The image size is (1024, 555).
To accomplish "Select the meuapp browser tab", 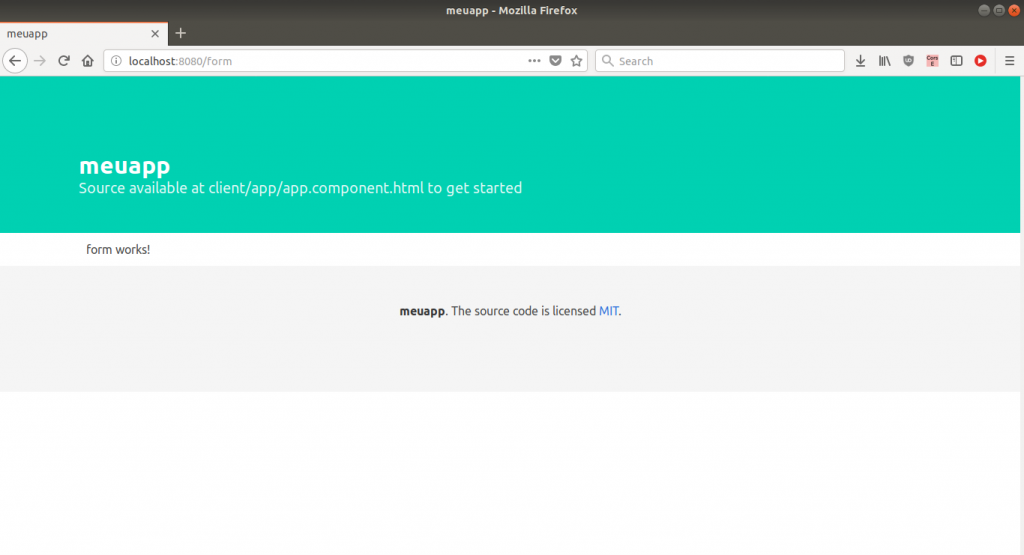I will 60,33.
